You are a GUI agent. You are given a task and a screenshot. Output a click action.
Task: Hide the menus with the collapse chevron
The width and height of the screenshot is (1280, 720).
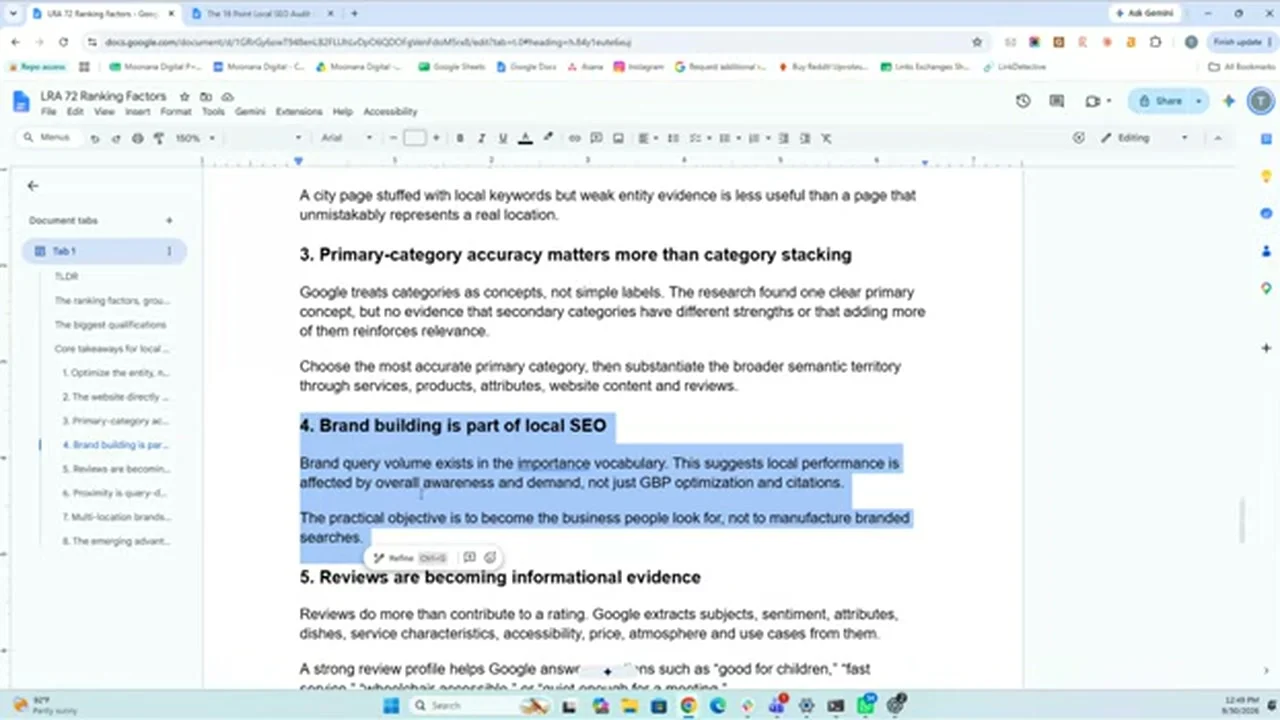click(x=1217, y=138)
